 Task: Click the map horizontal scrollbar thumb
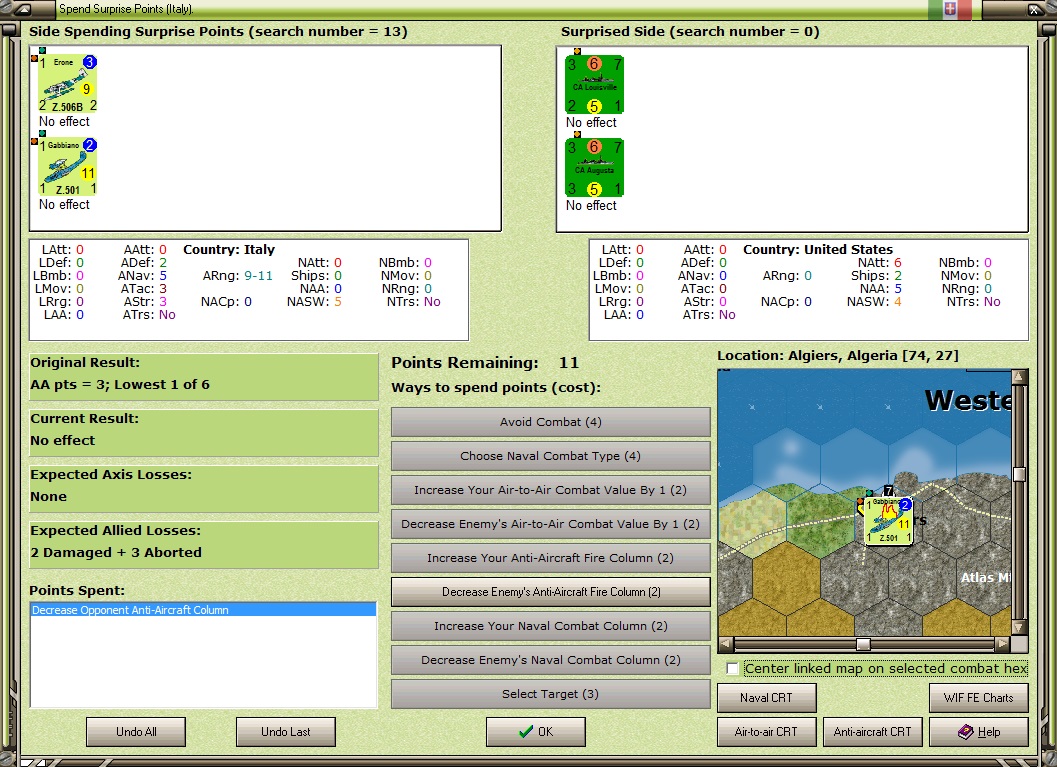863,644
